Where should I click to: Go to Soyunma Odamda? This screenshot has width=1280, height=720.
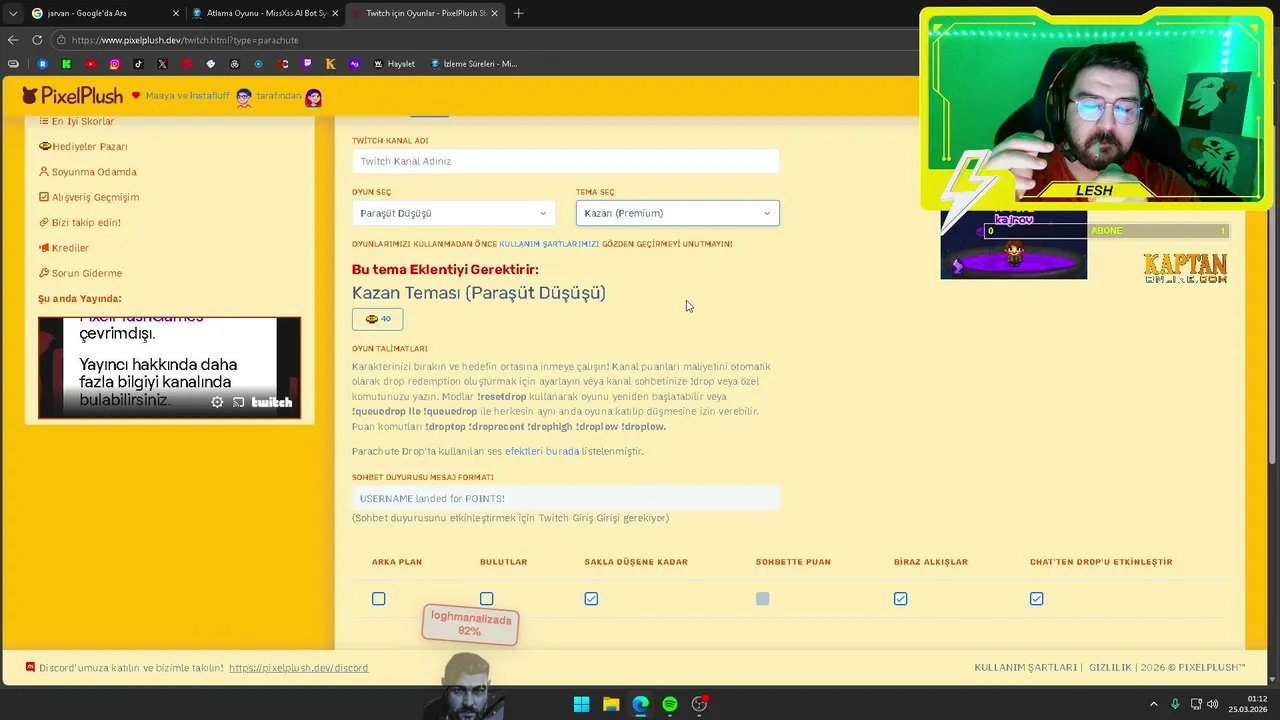coord(87,172)
